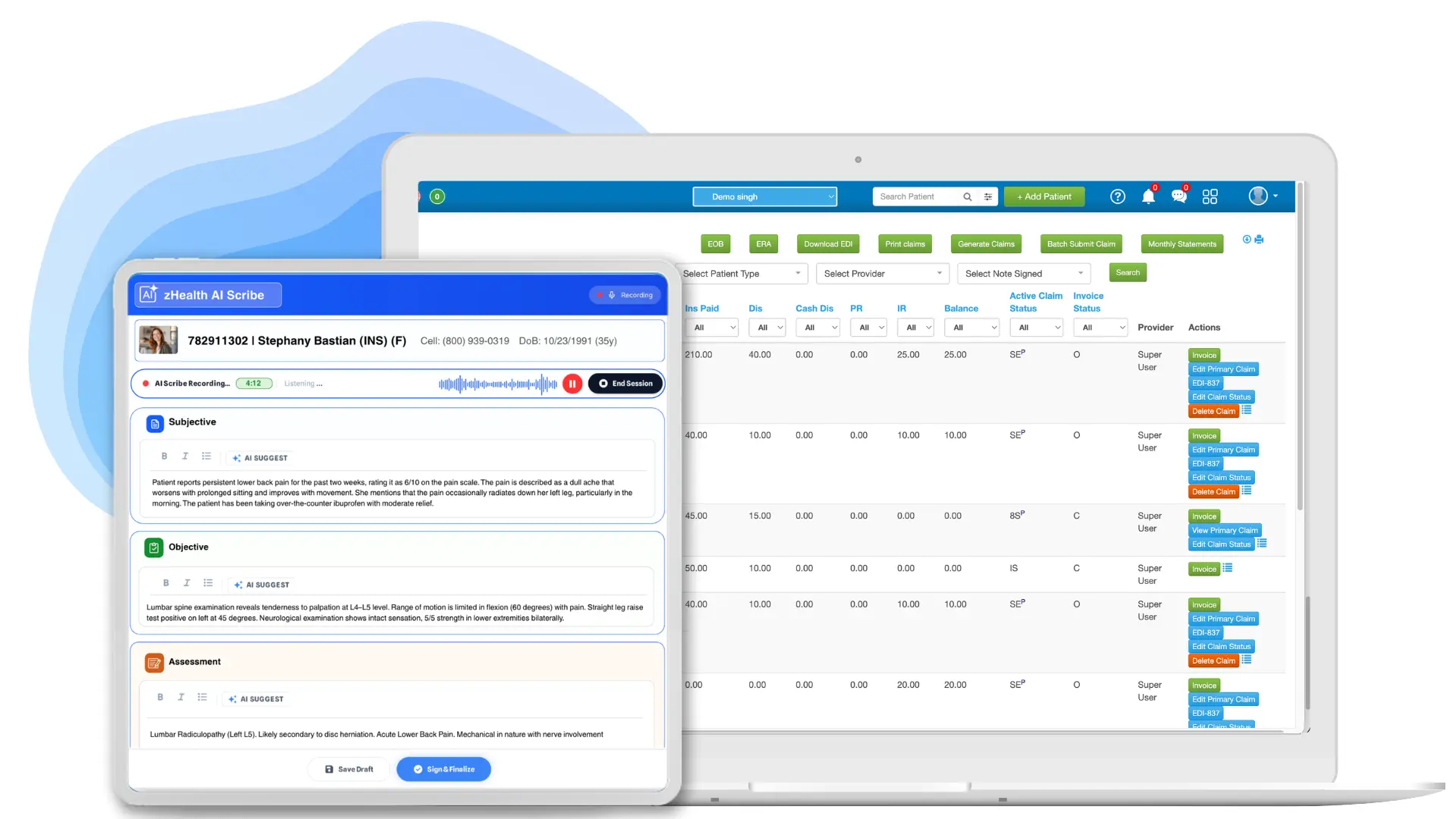Sort by the Balance column header
This screenshot has height=819, width=1456.
pyautogui.click(x=961, y=309)
